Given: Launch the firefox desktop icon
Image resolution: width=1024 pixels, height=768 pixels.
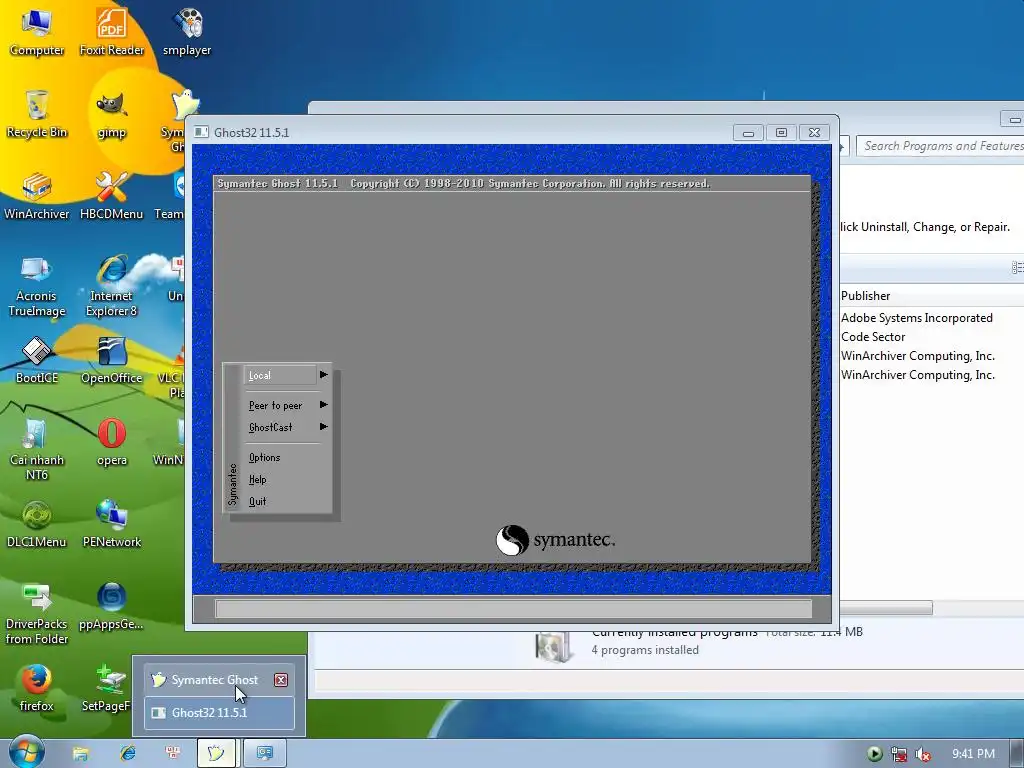Looking at the screenshot, I should coord(37,688).
